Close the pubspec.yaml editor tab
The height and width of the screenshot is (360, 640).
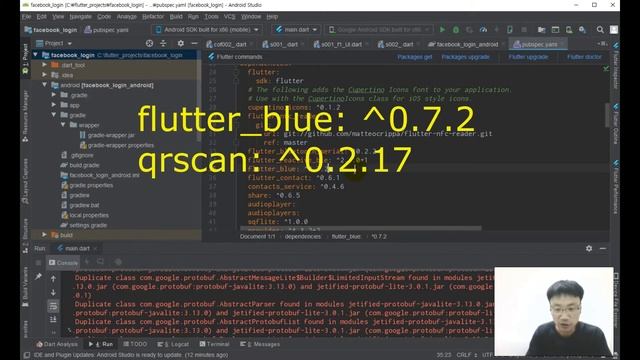[x=562, y=44]
